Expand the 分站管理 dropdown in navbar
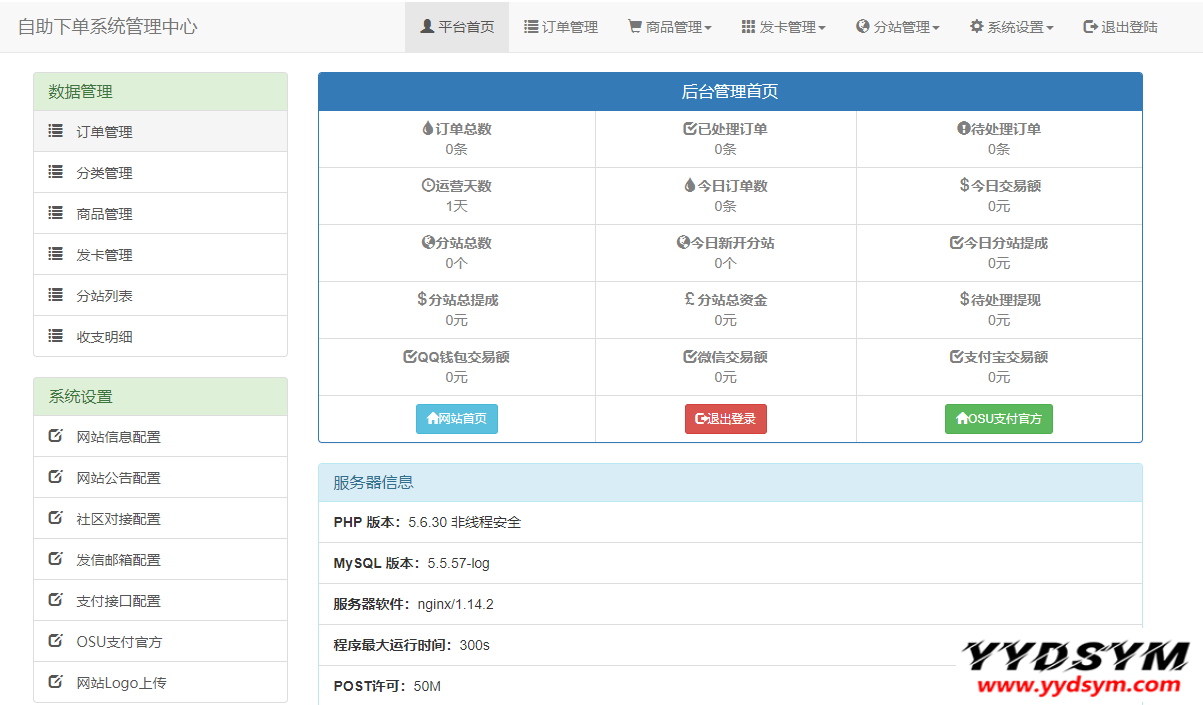The image size is (1203, 705). point(897,27)
